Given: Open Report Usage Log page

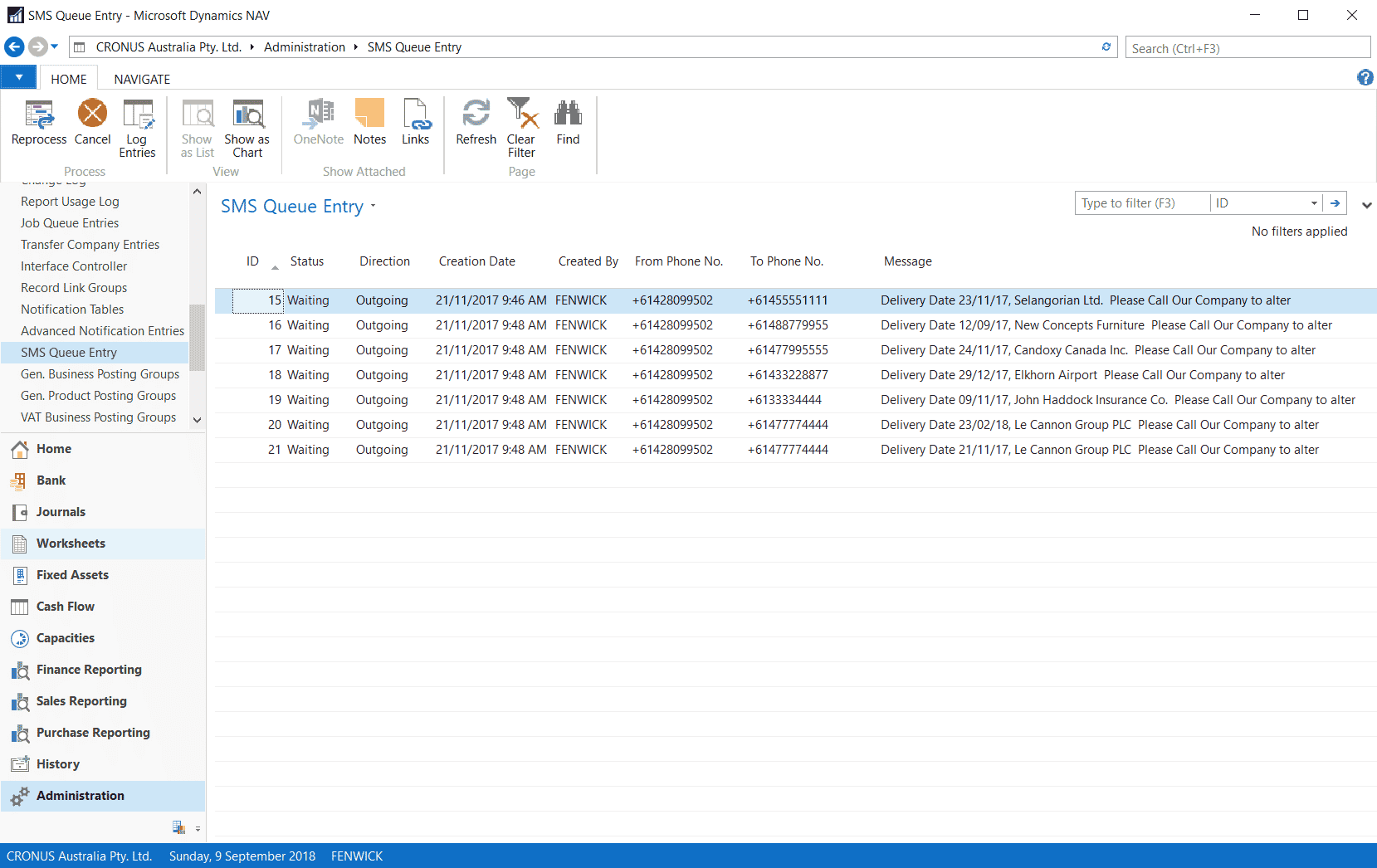Looking at the screenshot, I should 70,202.
